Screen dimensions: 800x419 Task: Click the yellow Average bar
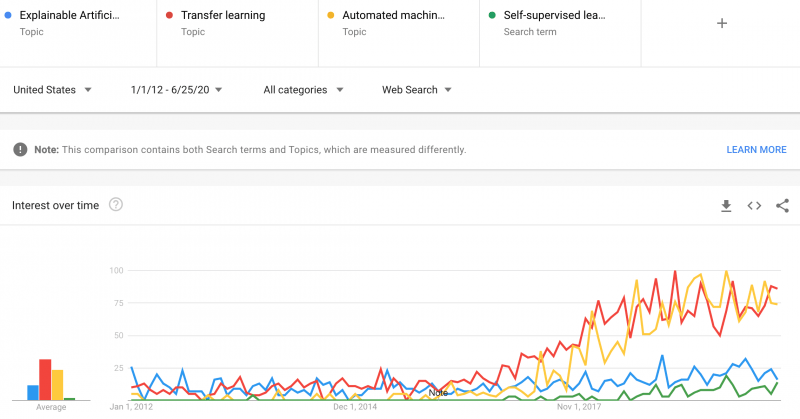[x=58, y=385]
